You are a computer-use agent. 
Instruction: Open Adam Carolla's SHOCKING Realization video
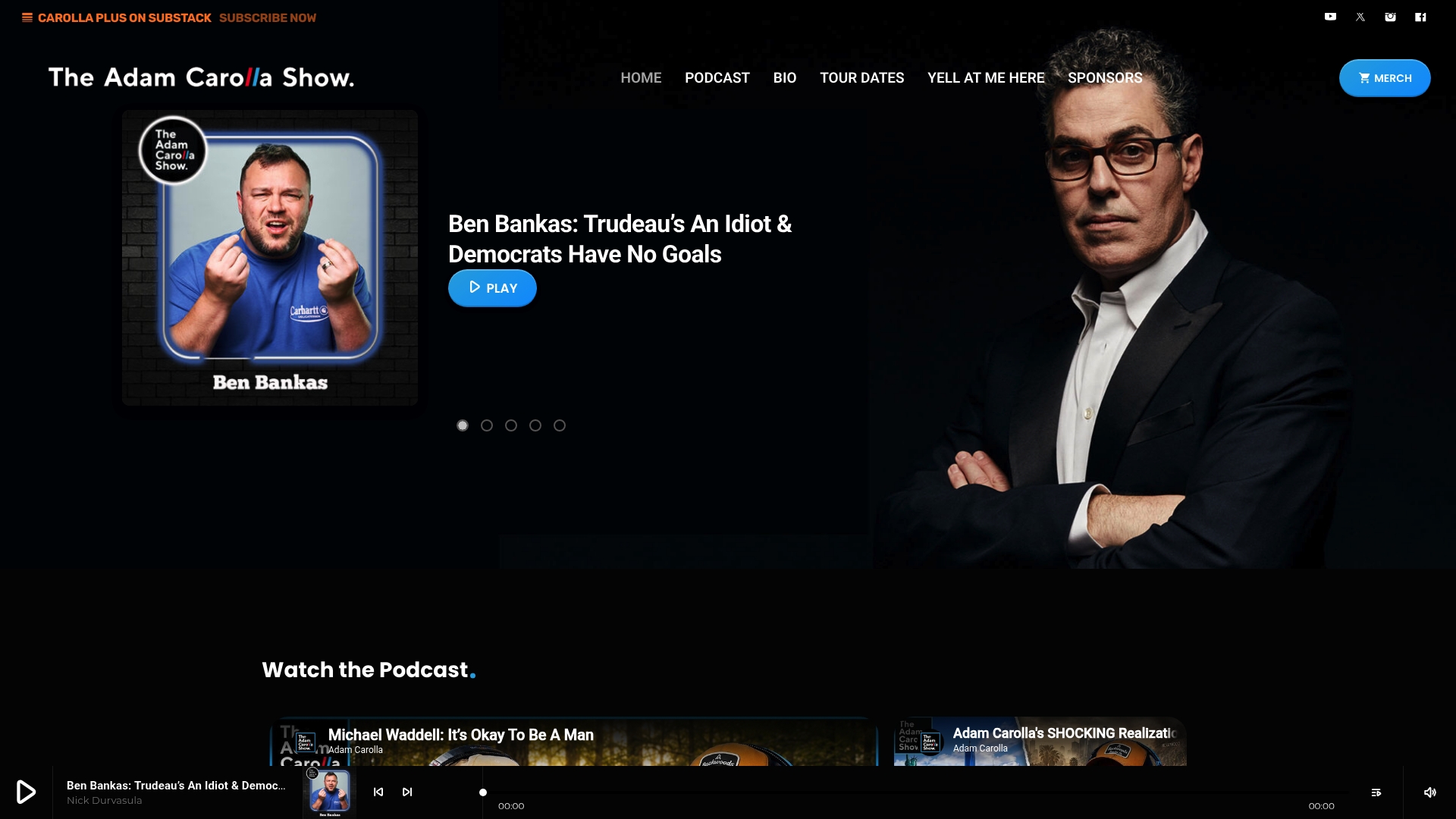1040,742
